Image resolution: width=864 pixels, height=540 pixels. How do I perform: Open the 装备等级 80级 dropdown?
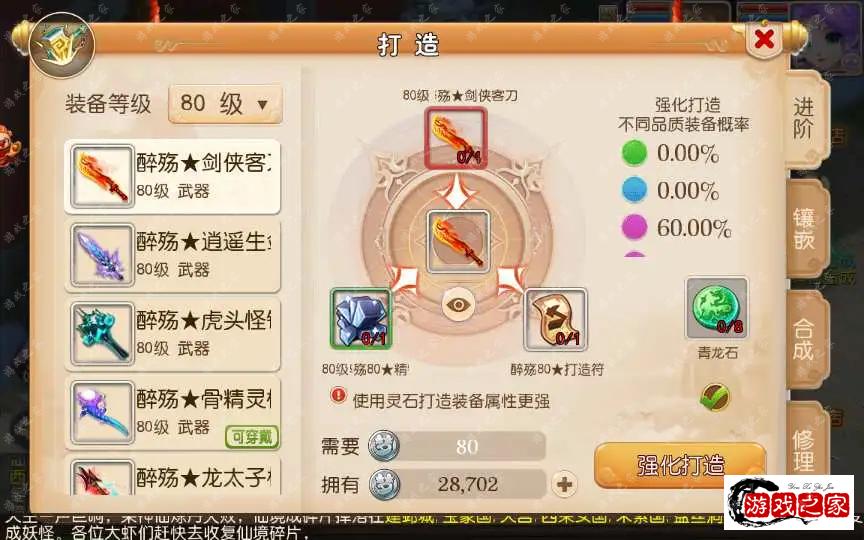(x=225, y=104)
